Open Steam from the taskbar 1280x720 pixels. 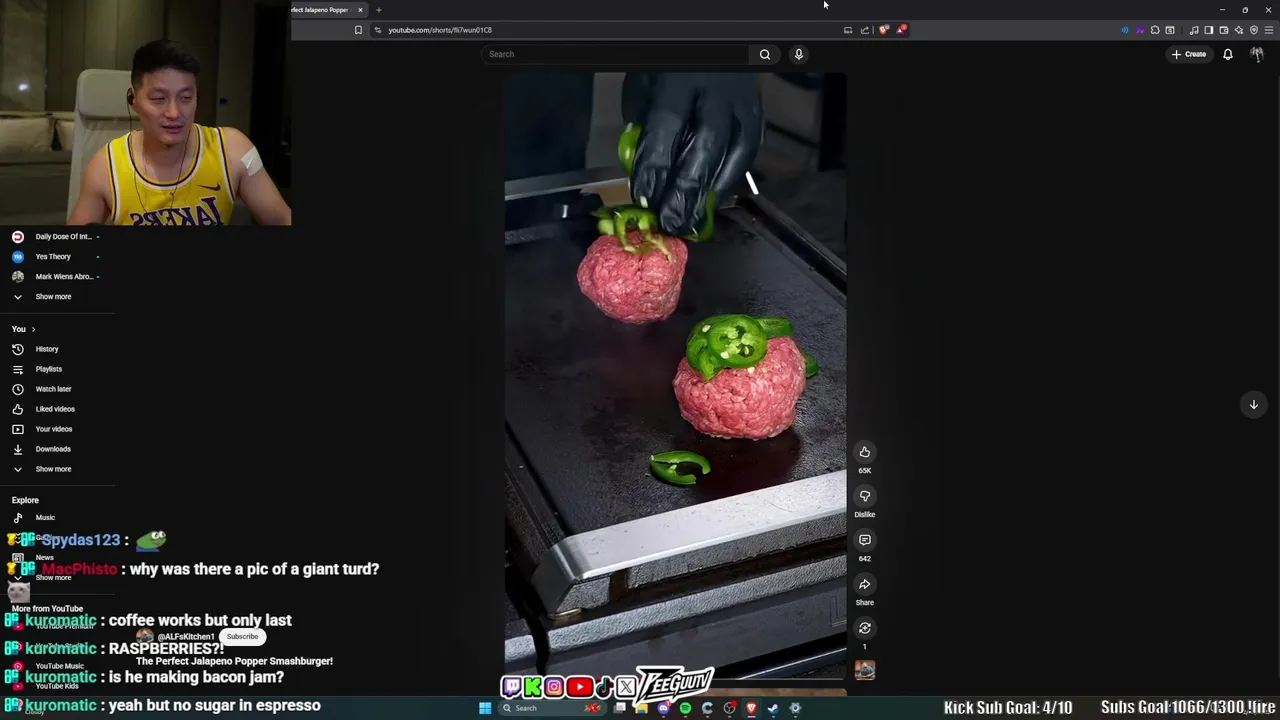(x=773, y=708)
